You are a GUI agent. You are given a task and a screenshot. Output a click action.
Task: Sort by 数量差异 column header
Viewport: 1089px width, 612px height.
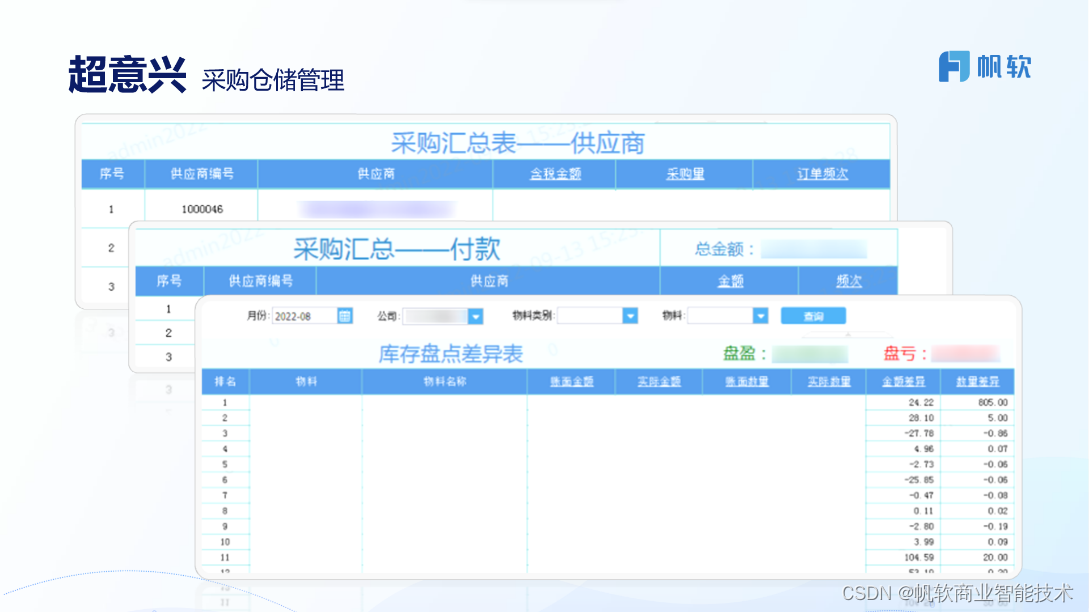tap(977, 381)
